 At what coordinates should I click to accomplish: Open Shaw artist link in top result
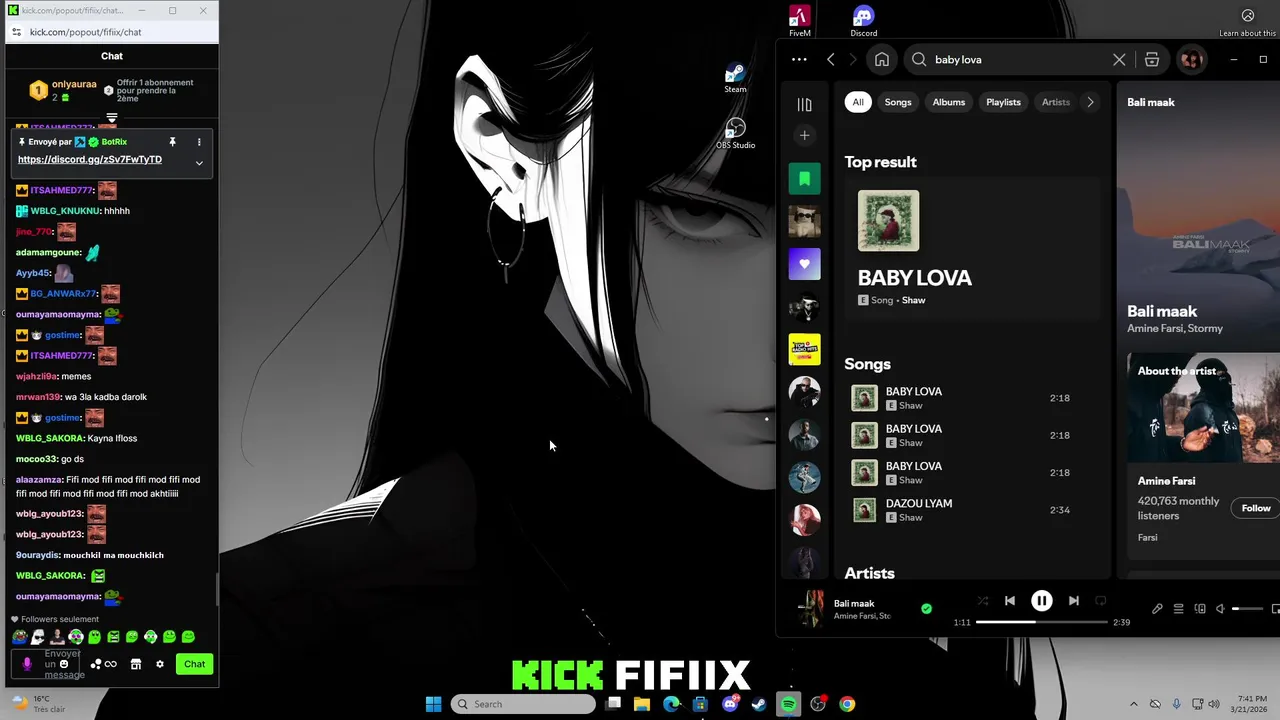click(x=913, y=300)
